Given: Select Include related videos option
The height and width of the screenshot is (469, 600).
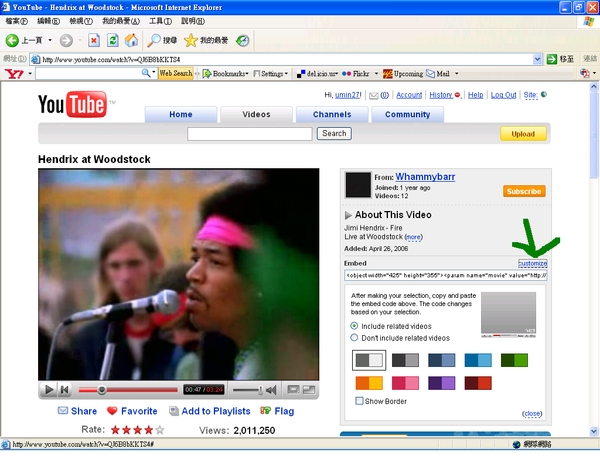Looking at the screenshot, I should (354, 326).
